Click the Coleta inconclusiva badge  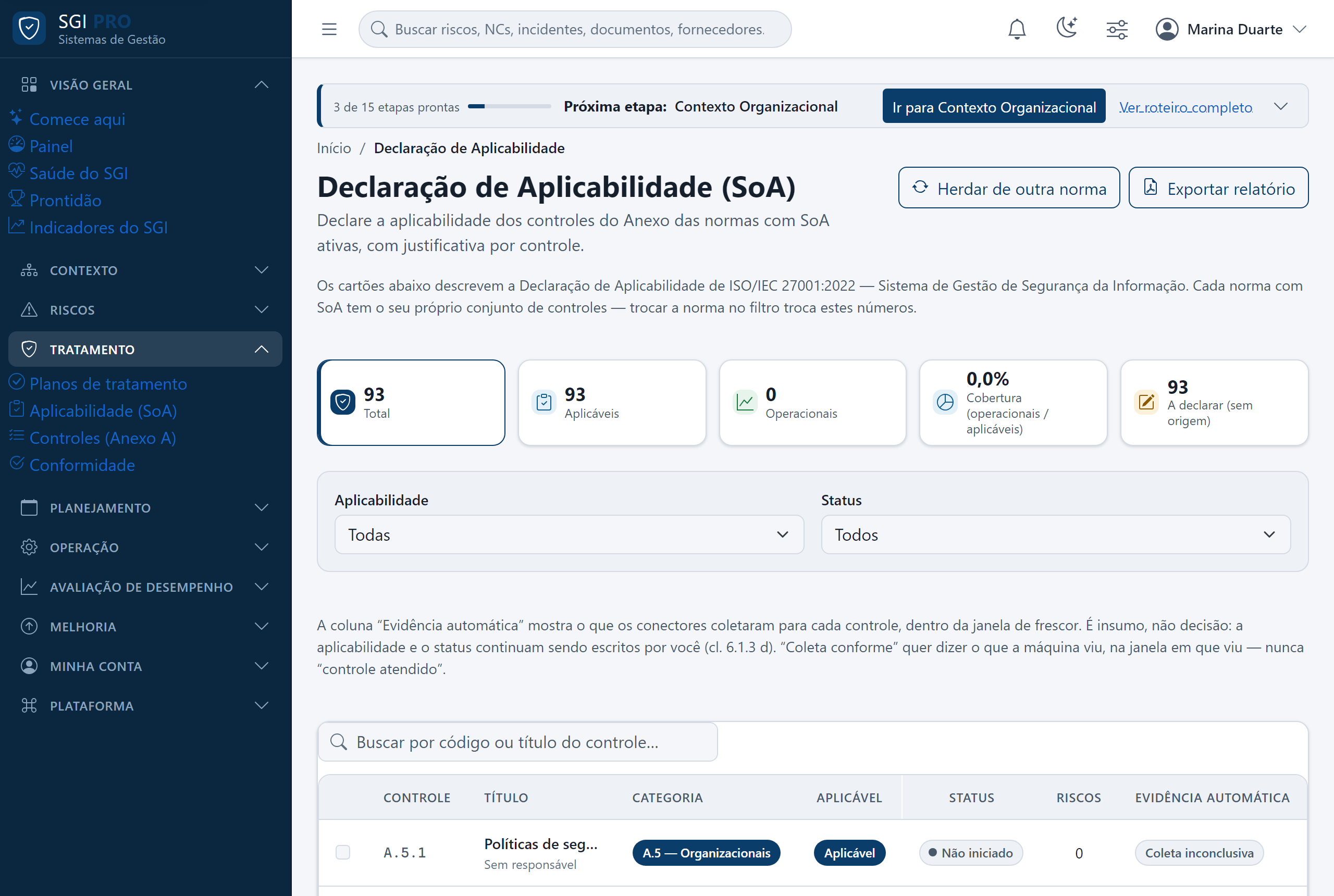[x=1199, y=853]
